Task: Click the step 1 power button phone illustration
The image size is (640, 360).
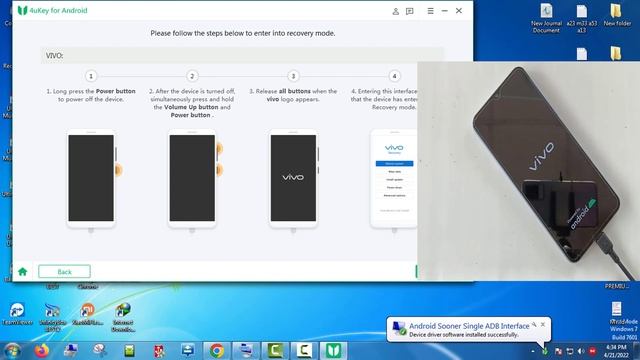Action: (x=91, y=179)
